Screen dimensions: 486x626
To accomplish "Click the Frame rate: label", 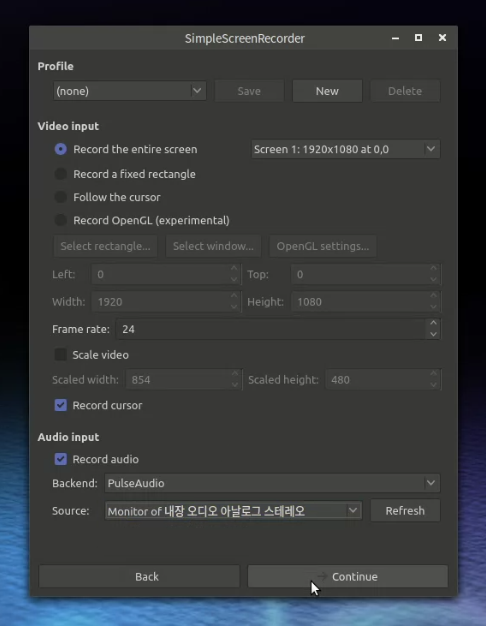I will (x=81, y=329).
